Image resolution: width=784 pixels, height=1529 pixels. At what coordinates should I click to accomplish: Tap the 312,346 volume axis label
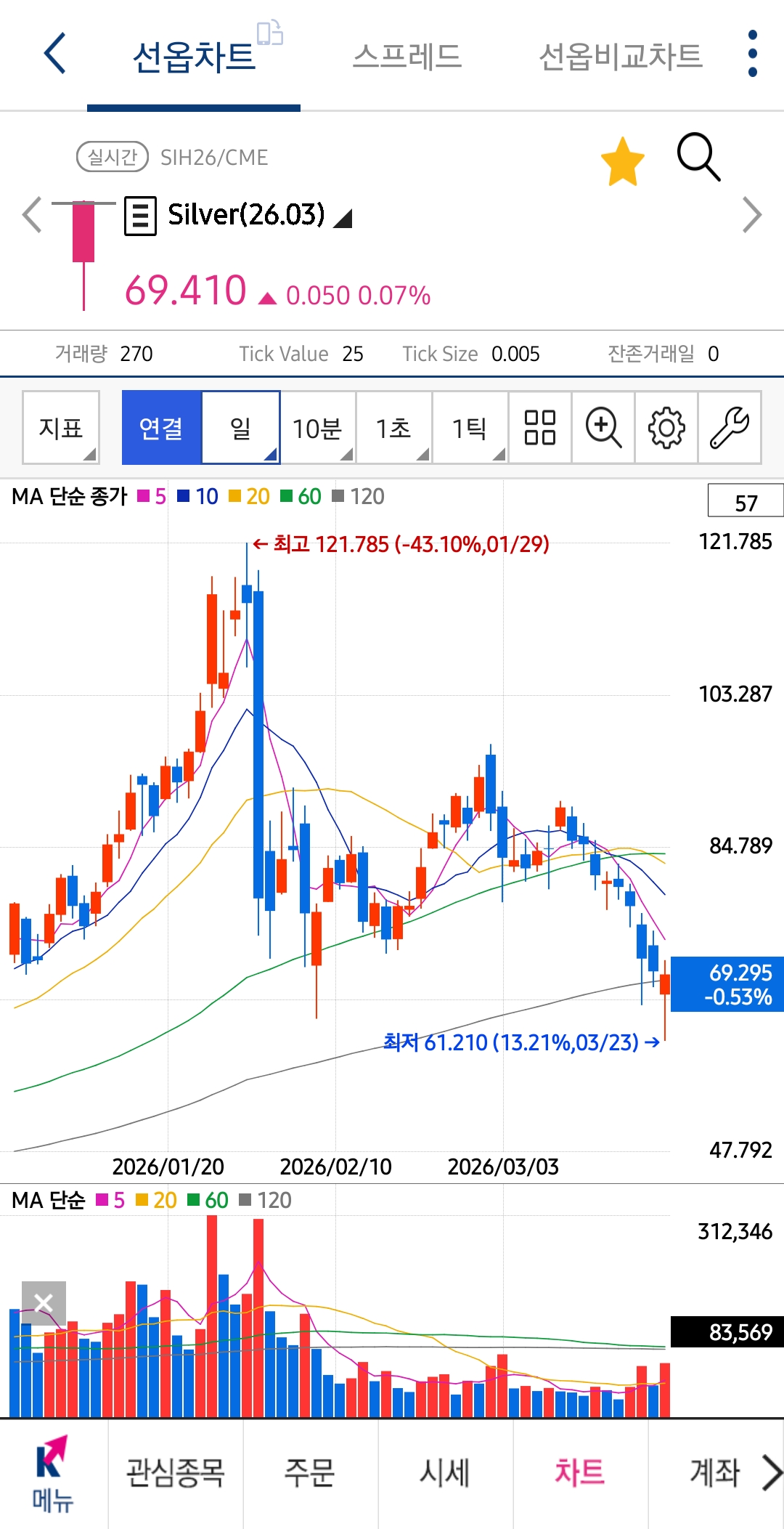(735, 1231)
